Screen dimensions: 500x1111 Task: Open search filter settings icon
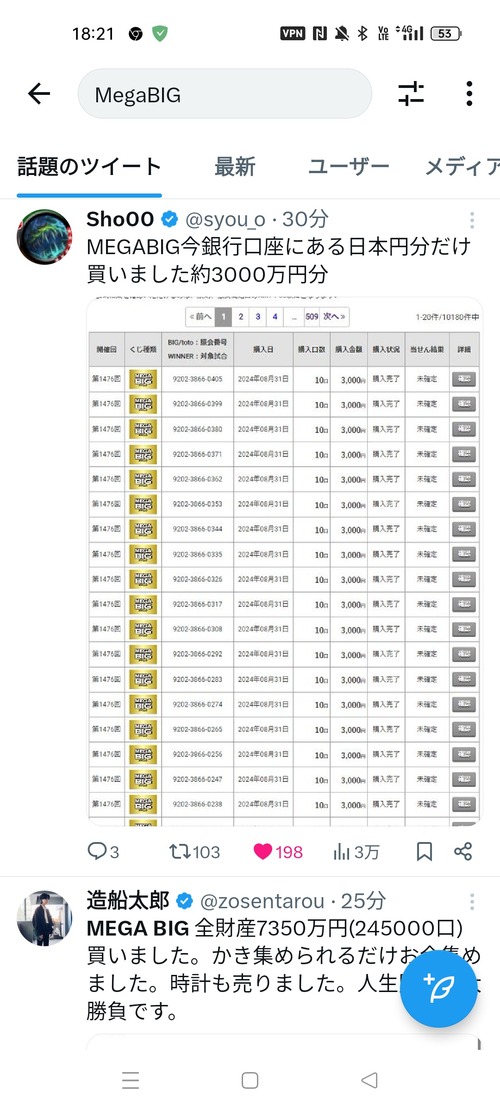[411, 94]
